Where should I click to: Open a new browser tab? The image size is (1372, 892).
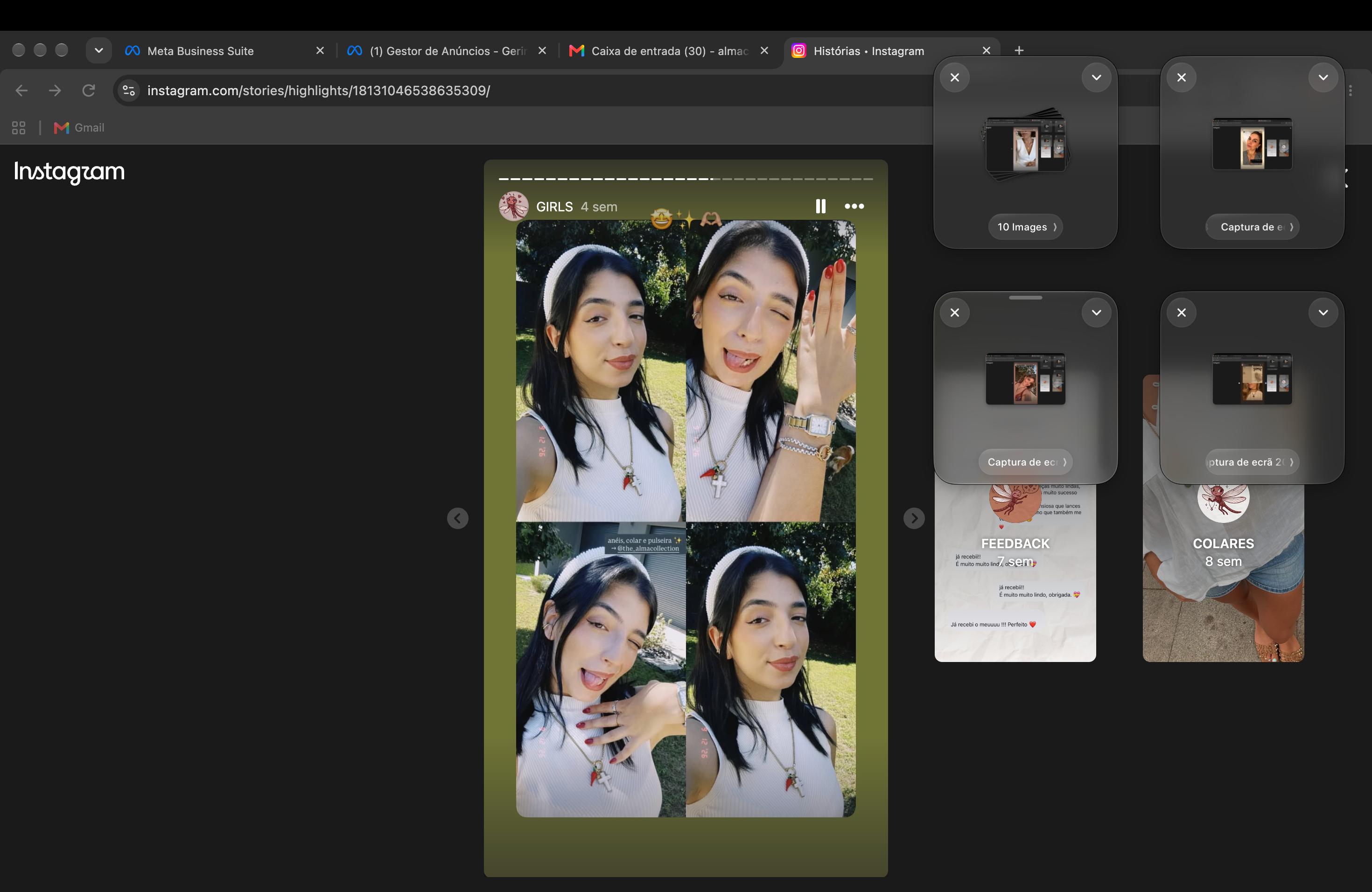pos(1019,50)
